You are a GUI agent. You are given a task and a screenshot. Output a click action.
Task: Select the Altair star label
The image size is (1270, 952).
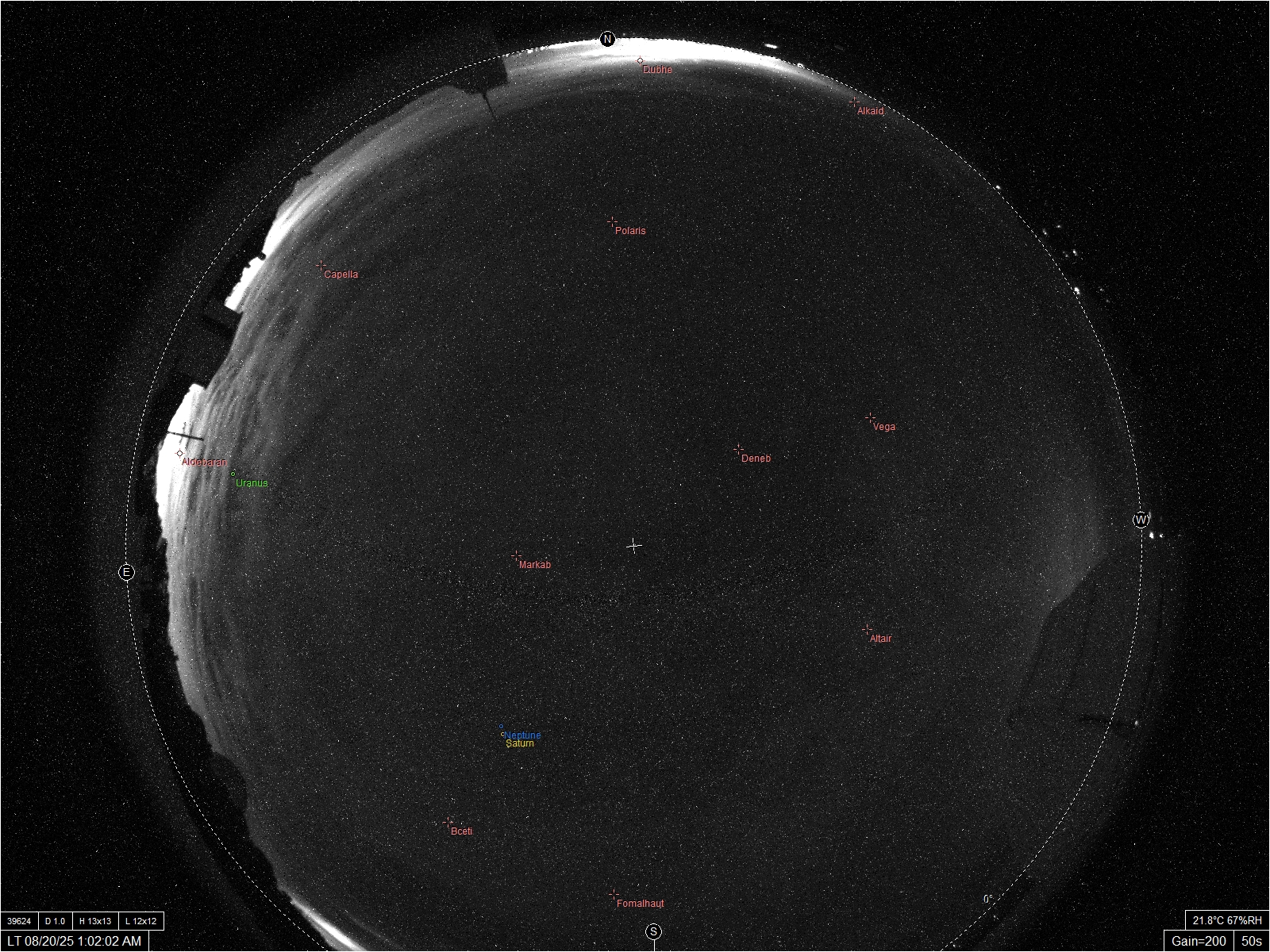pos(881,639)
